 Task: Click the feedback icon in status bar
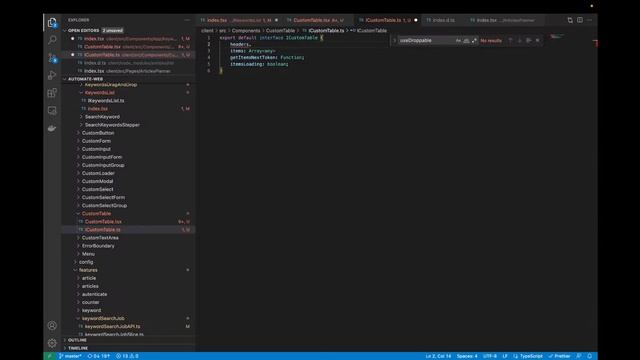[x=579, y=356]
